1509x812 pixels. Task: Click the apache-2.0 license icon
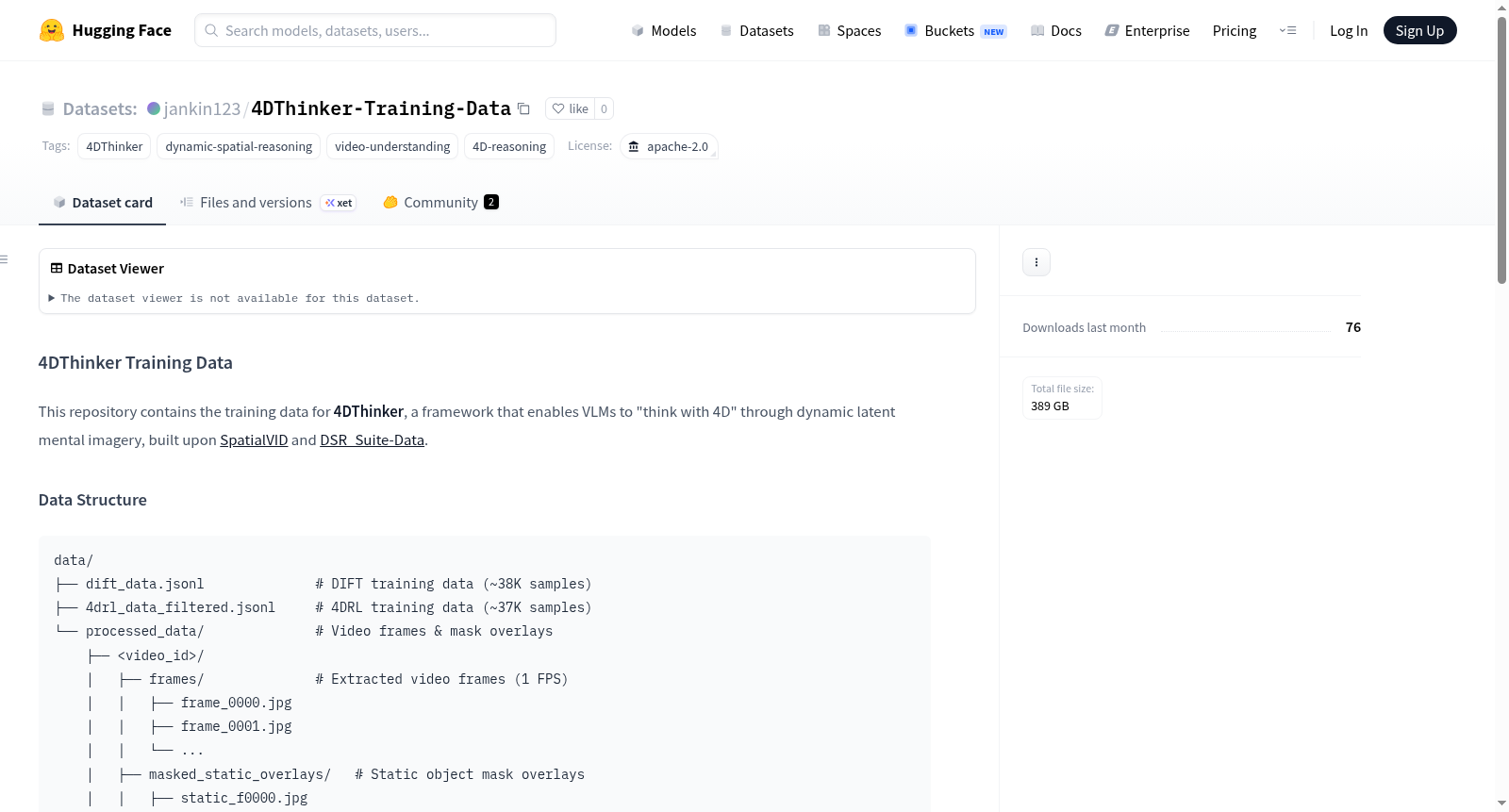pyautogui.click(x=634, y=146)
